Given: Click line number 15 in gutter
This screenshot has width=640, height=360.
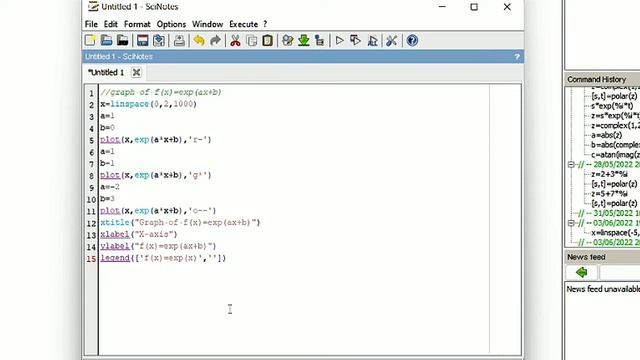Looking at the screenshot, I should pos(91,259).
